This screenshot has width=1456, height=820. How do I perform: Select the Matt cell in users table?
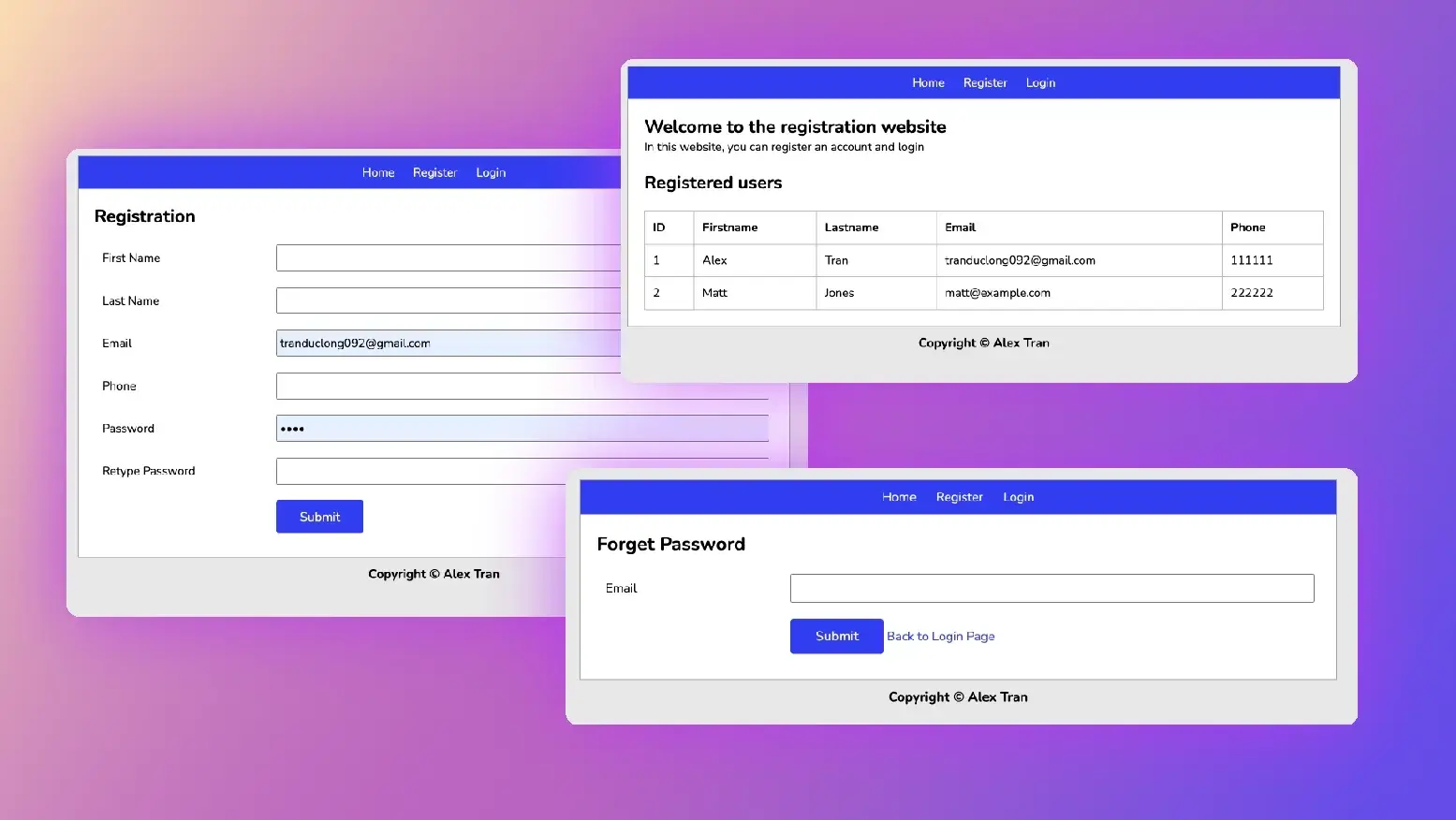coord(755,293)
